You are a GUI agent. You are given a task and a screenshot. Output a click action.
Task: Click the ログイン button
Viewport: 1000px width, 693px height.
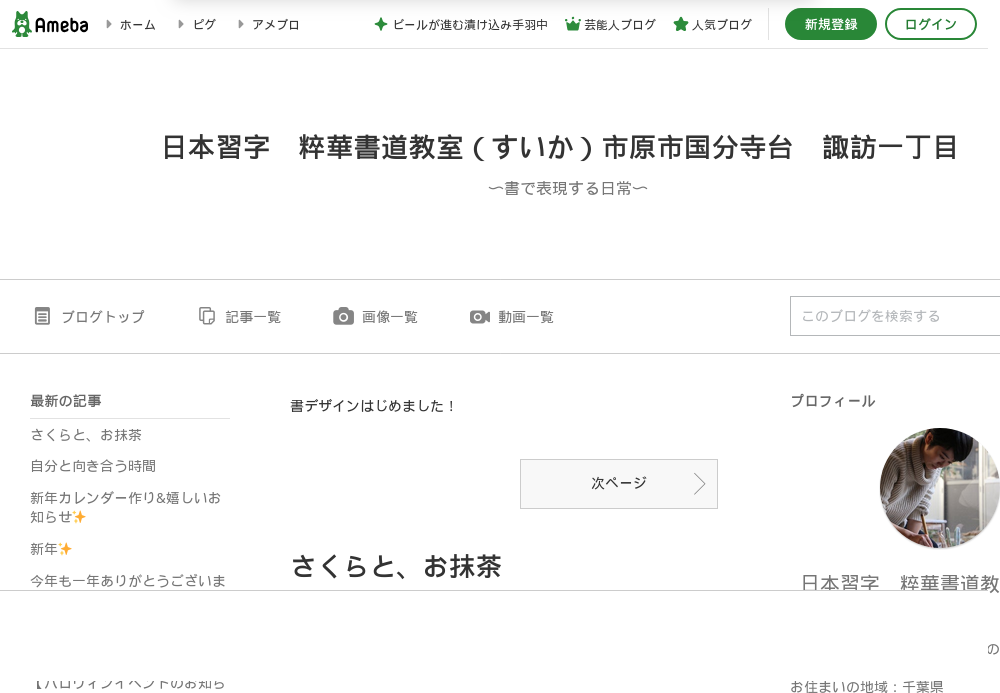(930, 24)
